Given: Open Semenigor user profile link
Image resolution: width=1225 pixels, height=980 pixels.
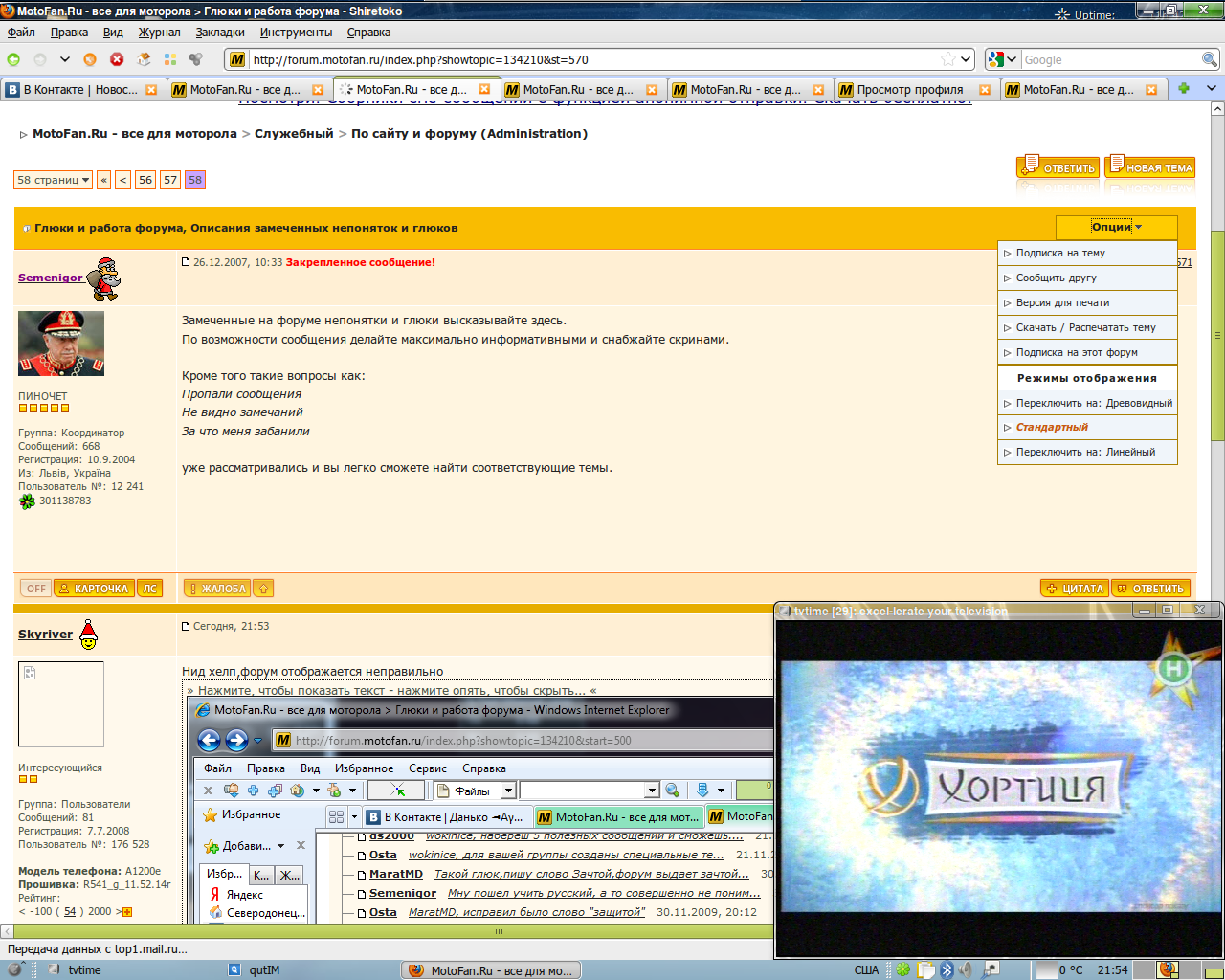Looking at the screenshot, I should coord(51,278).
